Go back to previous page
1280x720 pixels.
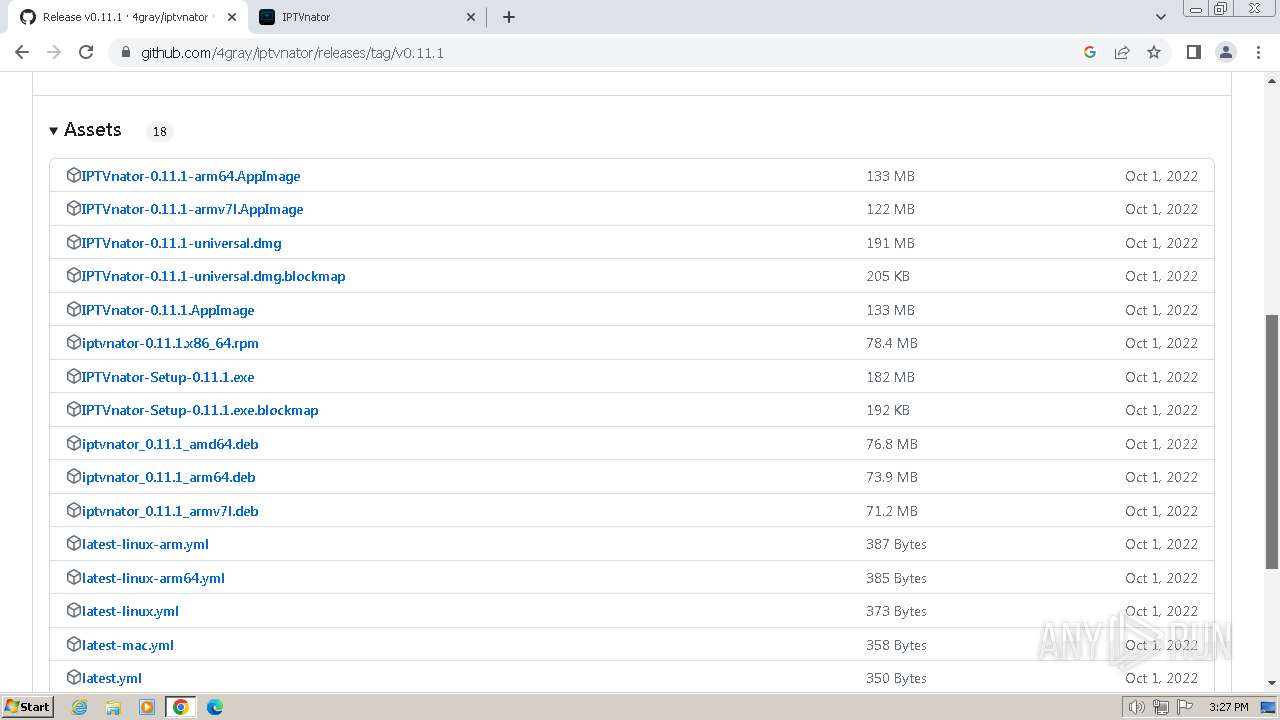coord(22,52)
